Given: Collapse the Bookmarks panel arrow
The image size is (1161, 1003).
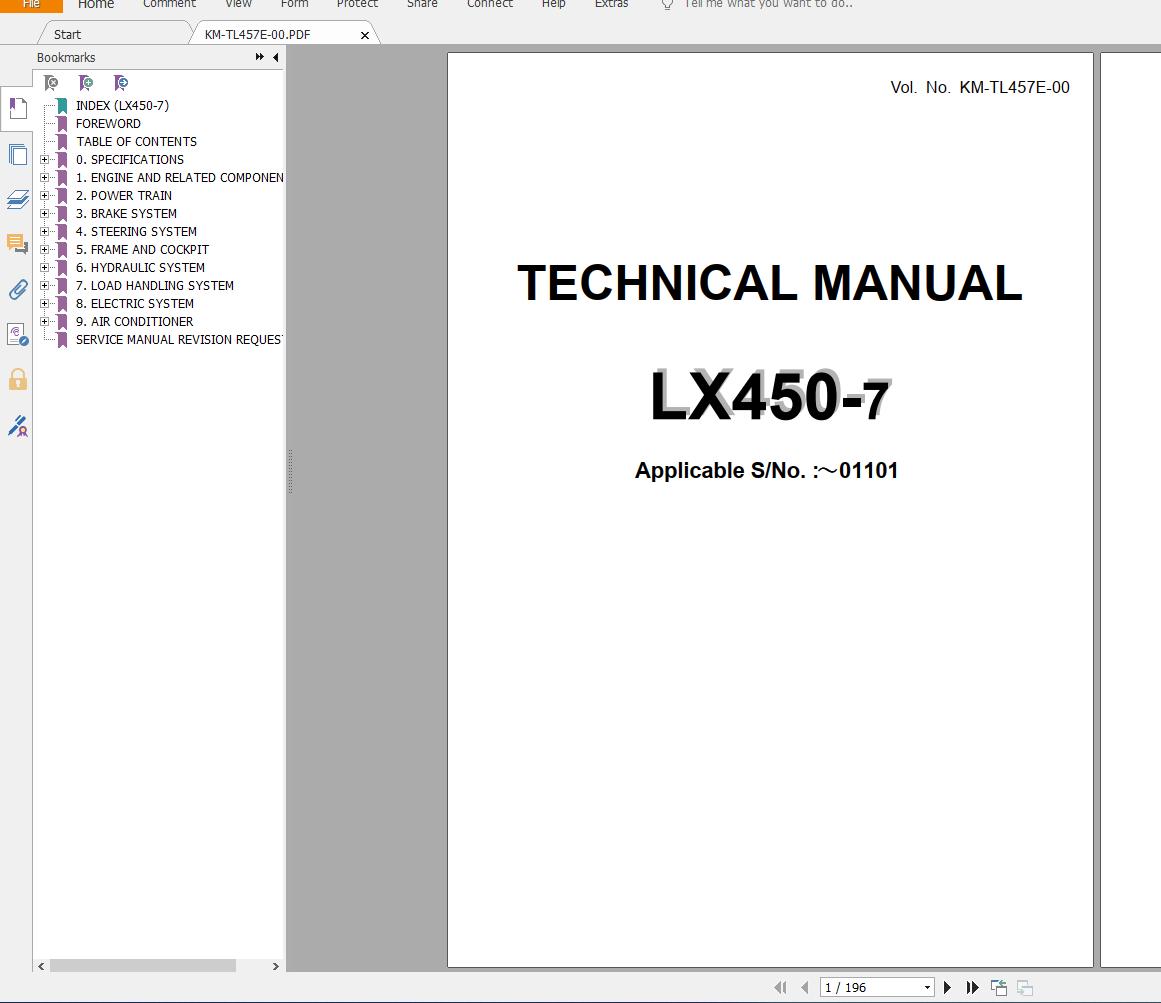Looking at the screenshot, I should point(275,57).
